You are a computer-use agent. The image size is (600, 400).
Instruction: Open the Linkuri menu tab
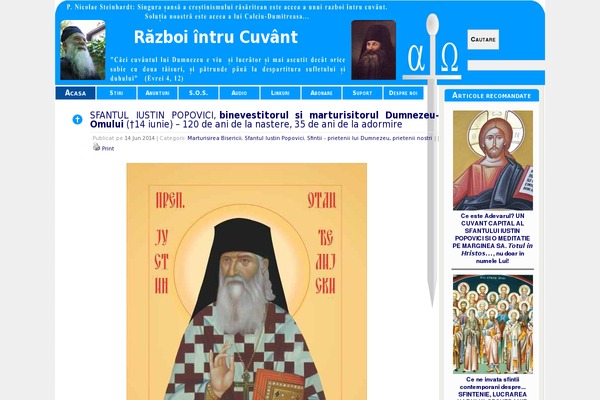(280, 93)
